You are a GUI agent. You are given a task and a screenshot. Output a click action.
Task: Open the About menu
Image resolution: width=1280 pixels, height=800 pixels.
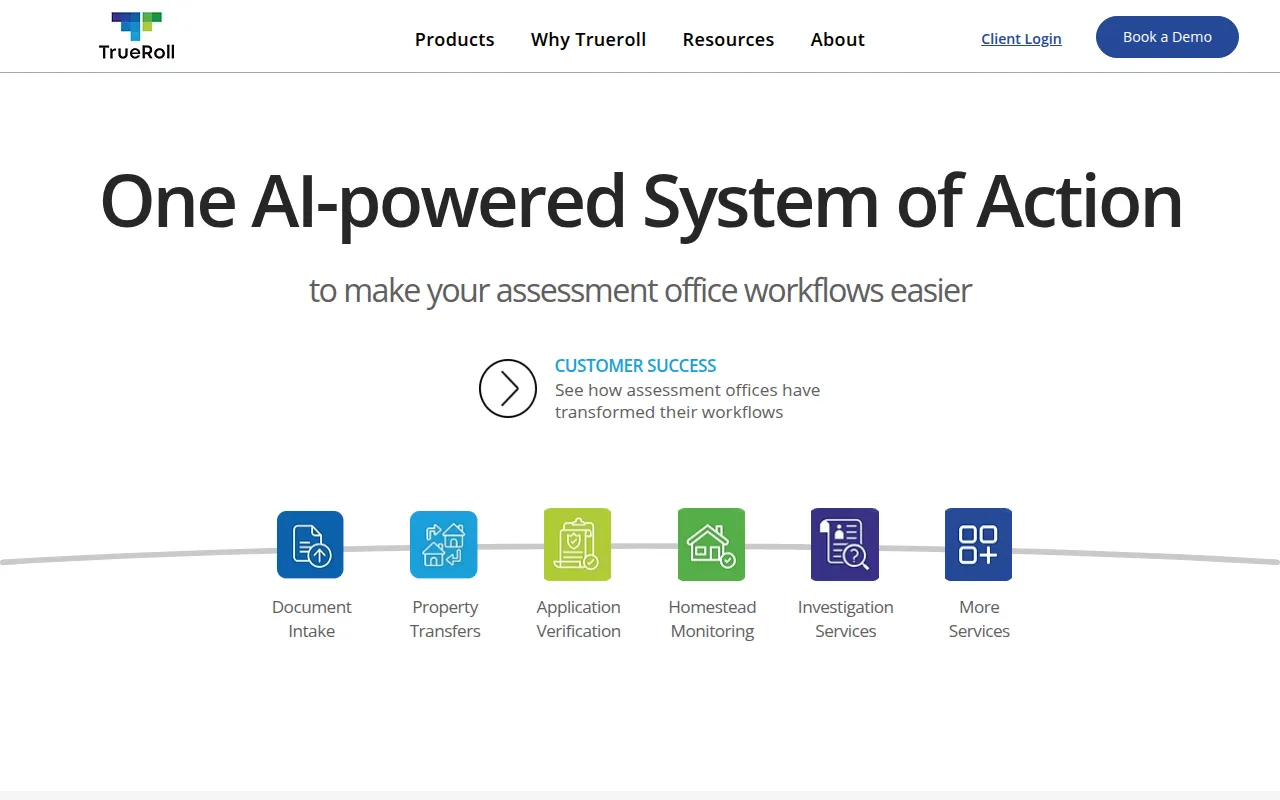pos(838,40)
